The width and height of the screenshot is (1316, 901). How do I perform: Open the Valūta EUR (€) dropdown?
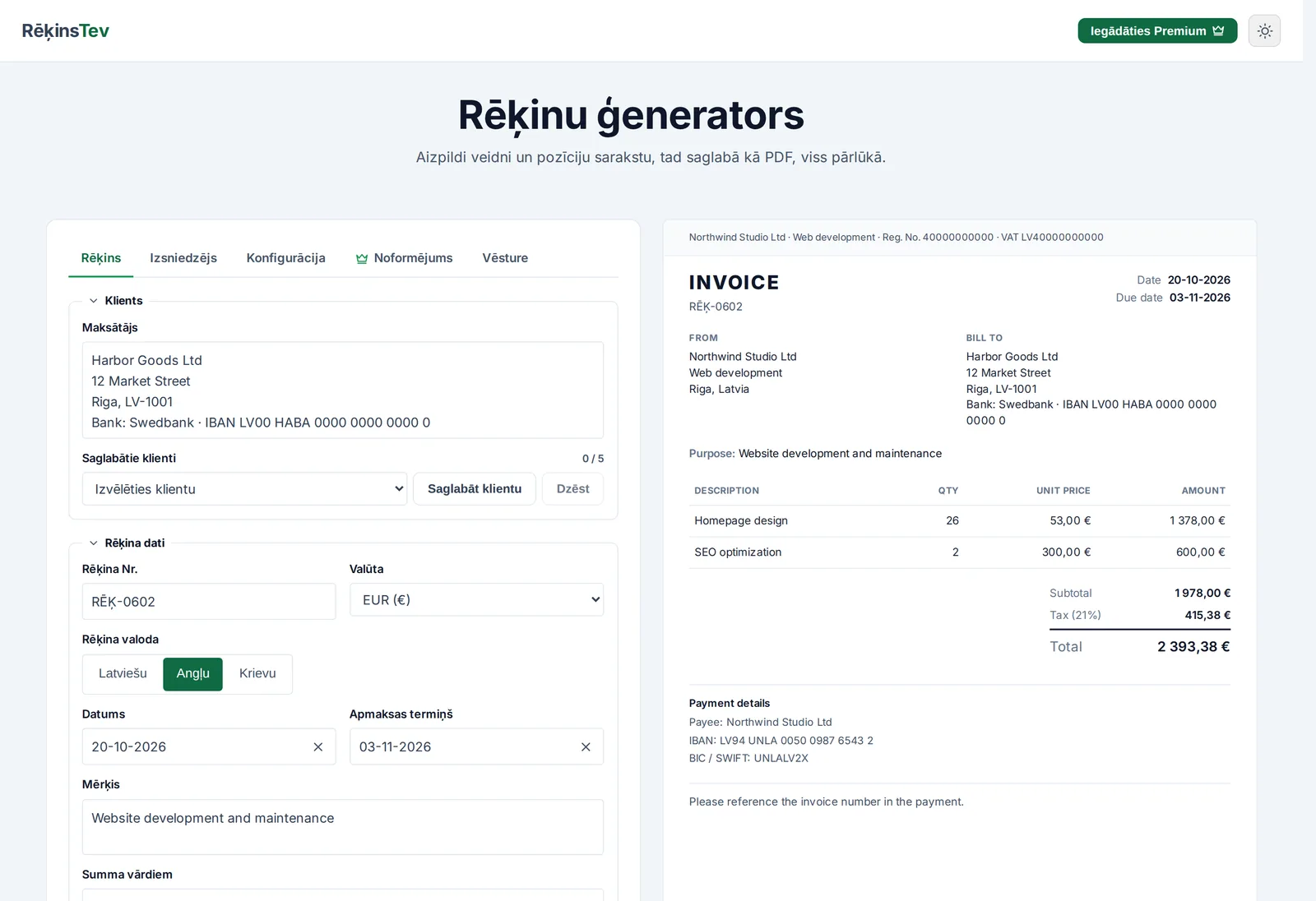pos(476,600)
